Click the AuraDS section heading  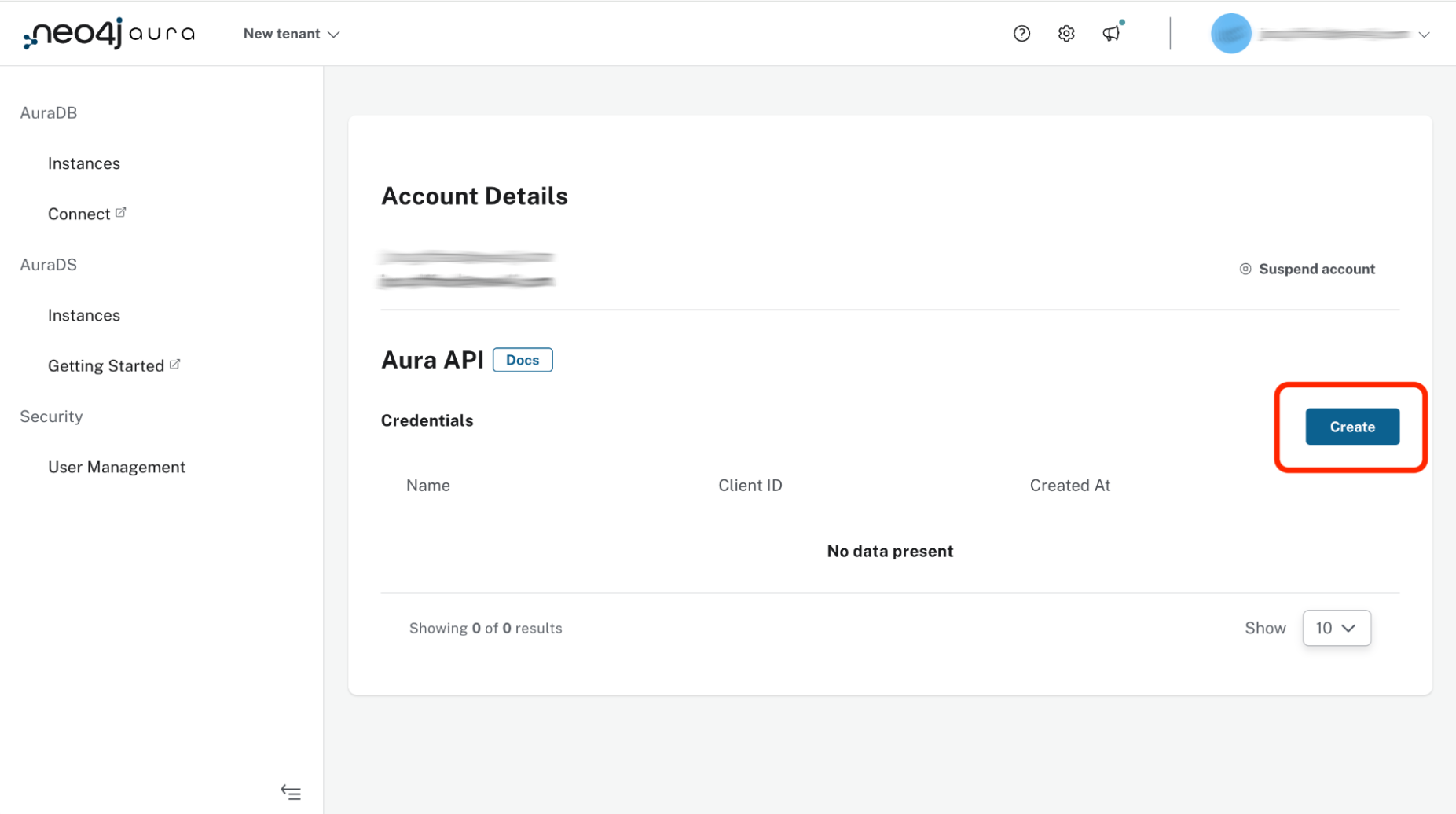pyautogui.click(x=49, y=264)
